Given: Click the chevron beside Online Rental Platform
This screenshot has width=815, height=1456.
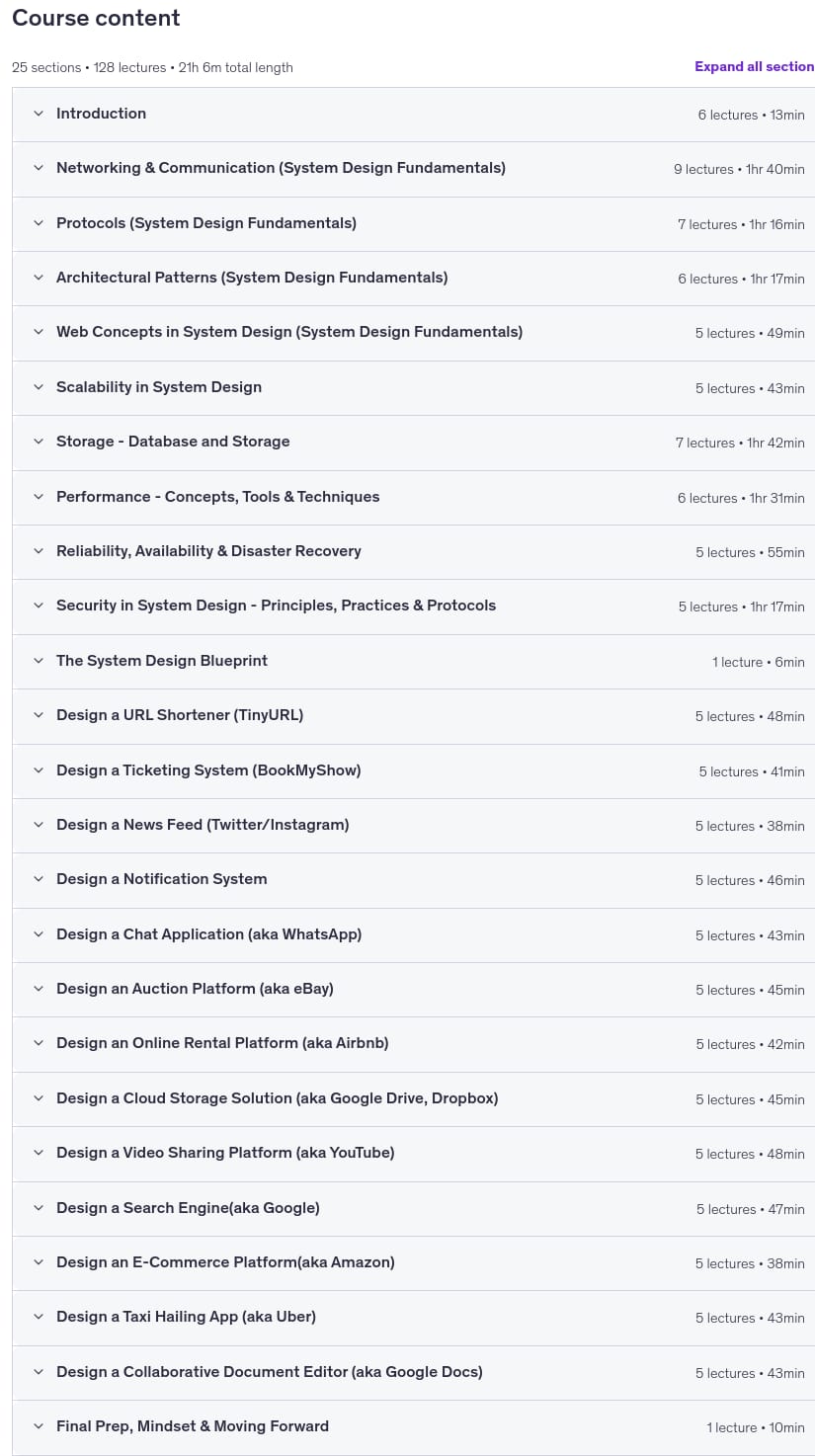Looking at the screenshot, I should (39, 1043).
